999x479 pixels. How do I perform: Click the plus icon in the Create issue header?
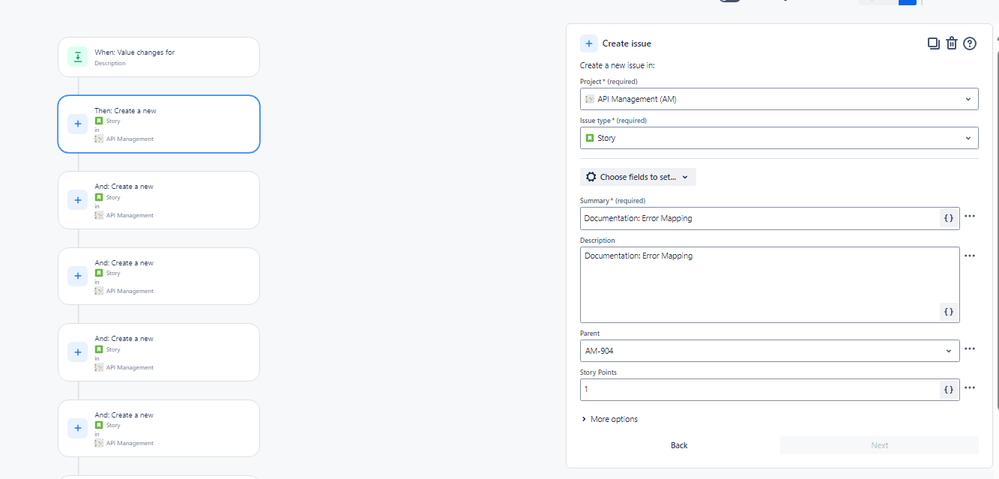[589, 43]
